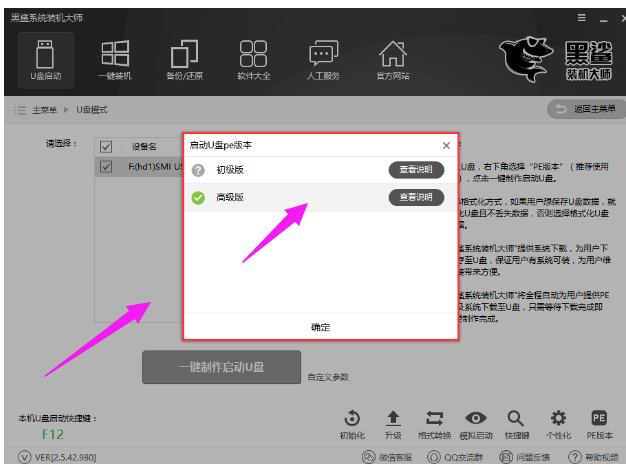
Task: Open the hamburger menu in title bar
Action: click(x=581, y=17)
